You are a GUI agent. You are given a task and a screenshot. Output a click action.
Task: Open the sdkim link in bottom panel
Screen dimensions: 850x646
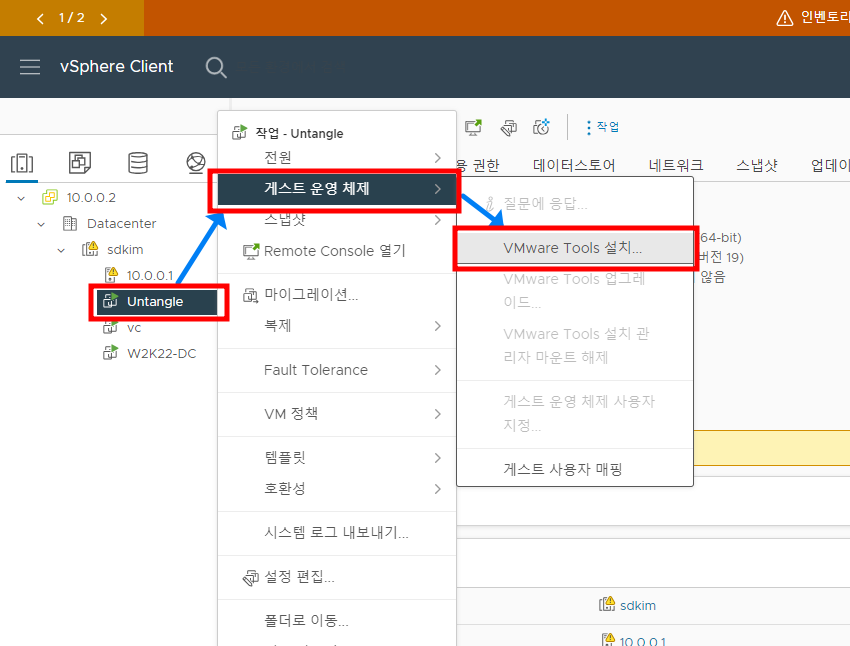[x=638, y=605]
